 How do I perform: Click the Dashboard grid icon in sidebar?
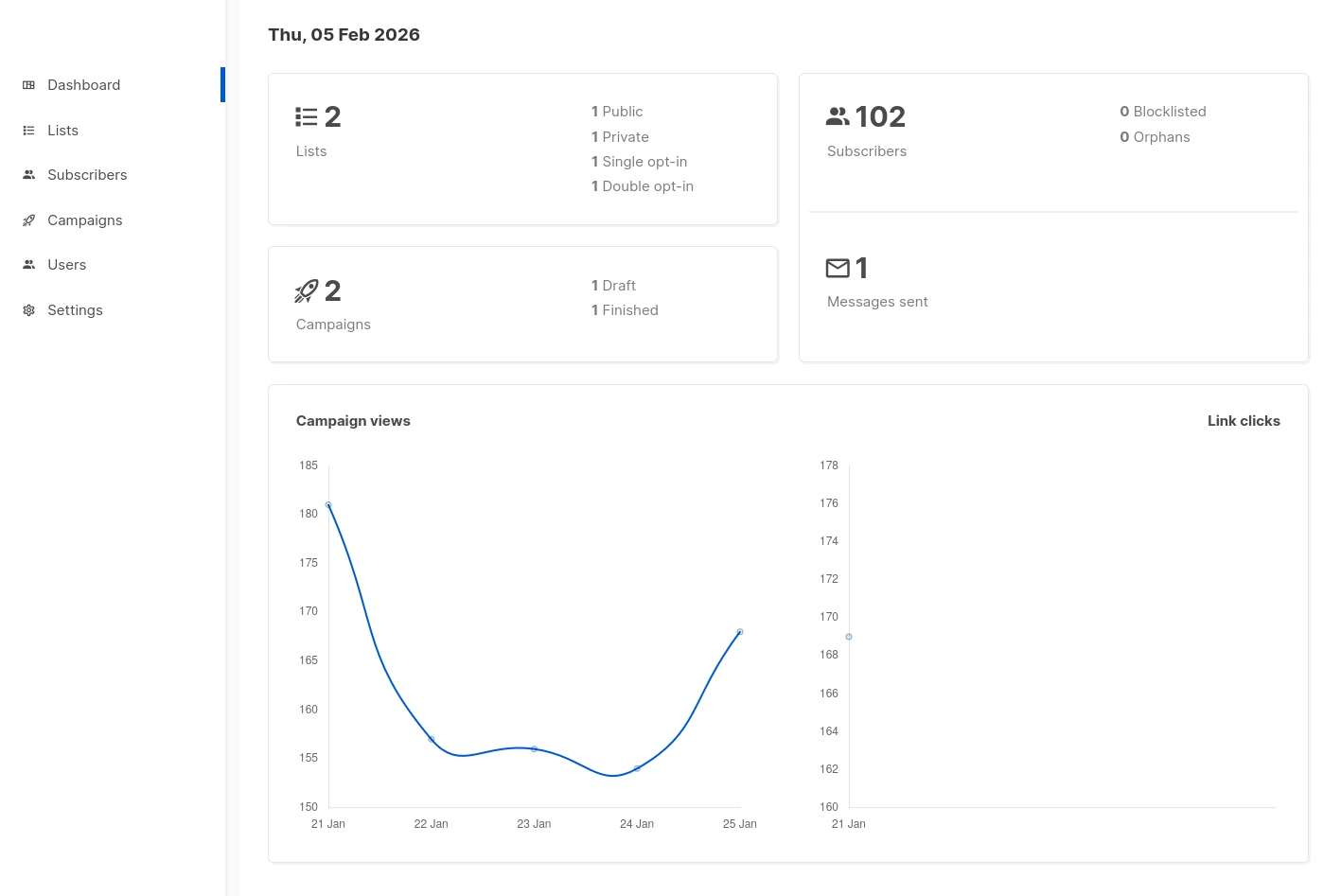click(x=29, y=85)
